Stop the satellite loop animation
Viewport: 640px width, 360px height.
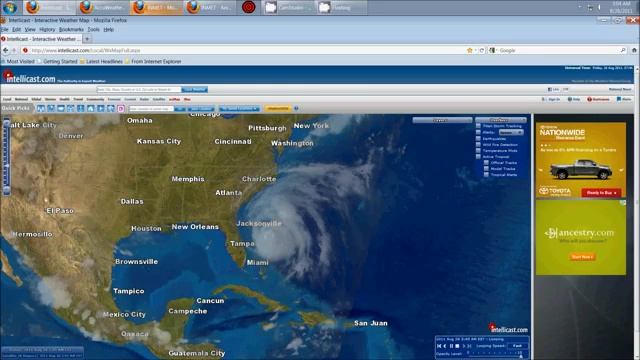457,346
